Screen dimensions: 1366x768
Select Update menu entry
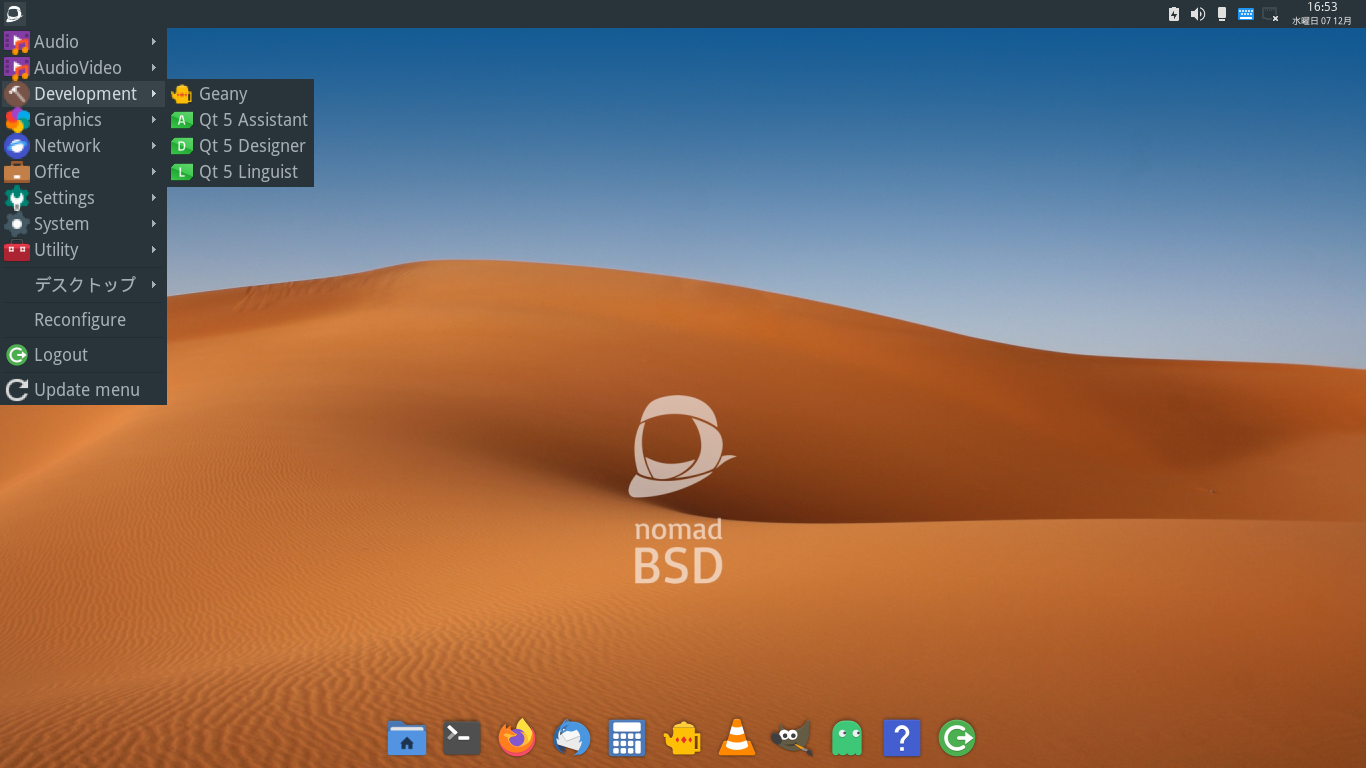[x=83, y=389]
